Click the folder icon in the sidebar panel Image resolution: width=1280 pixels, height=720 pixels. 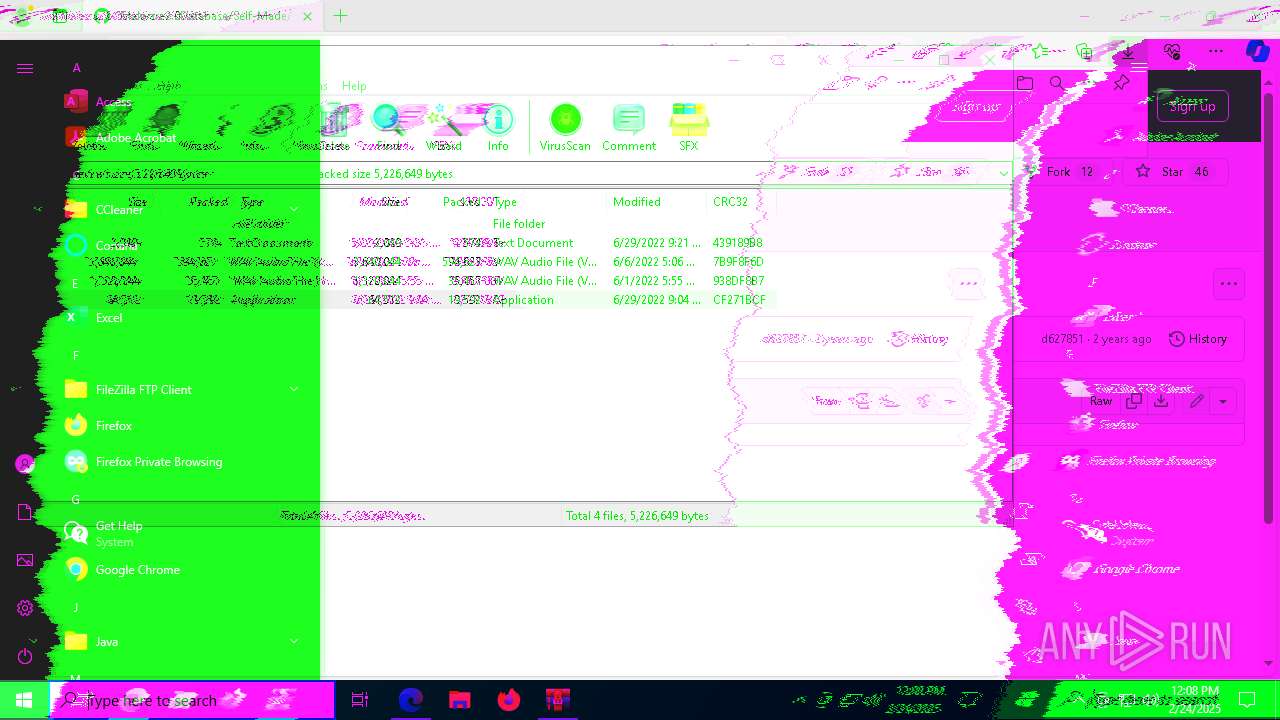(x=1025, y=83)
